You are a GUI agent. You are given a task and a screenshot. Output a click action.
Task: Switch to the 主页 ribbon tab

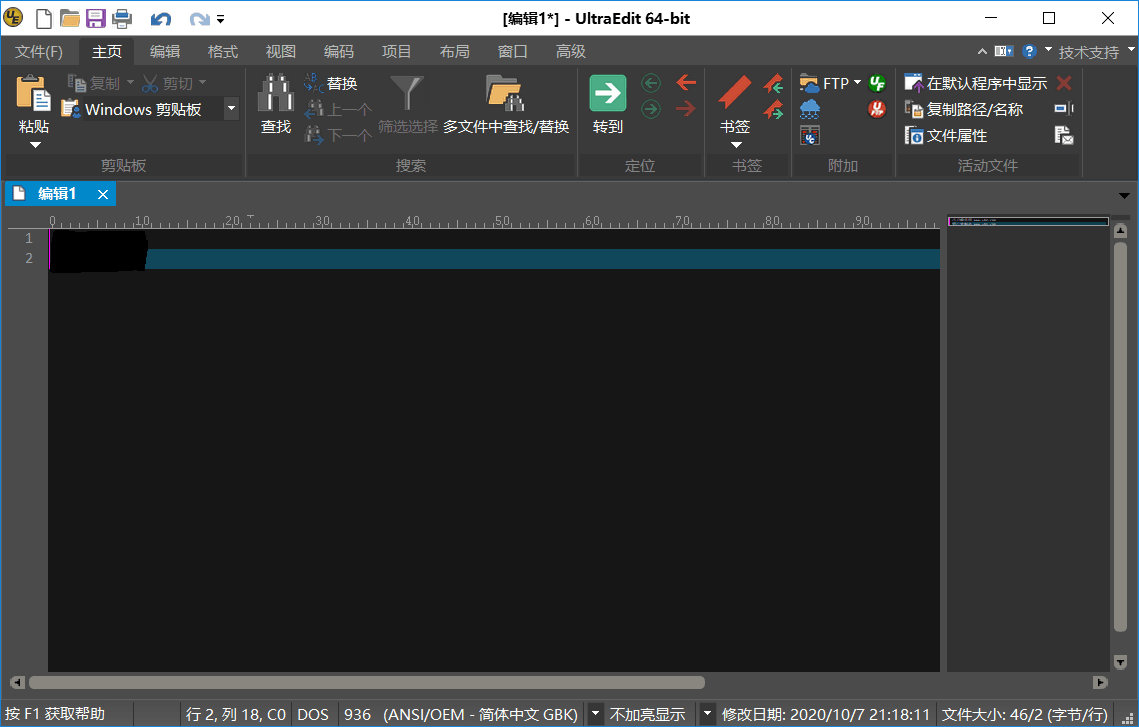tap(107, 52)
